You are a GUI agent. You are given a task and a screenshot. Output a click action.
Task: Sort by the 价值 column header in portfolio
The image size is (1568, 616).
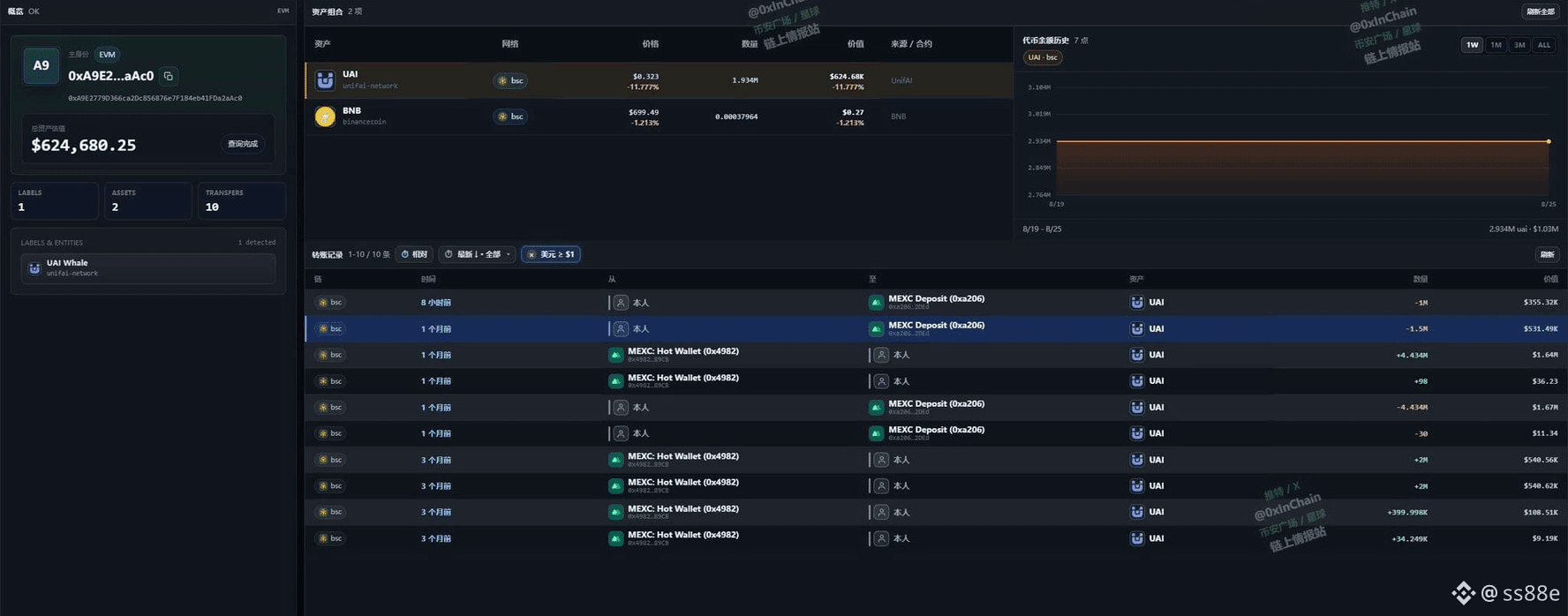point(856,44)
